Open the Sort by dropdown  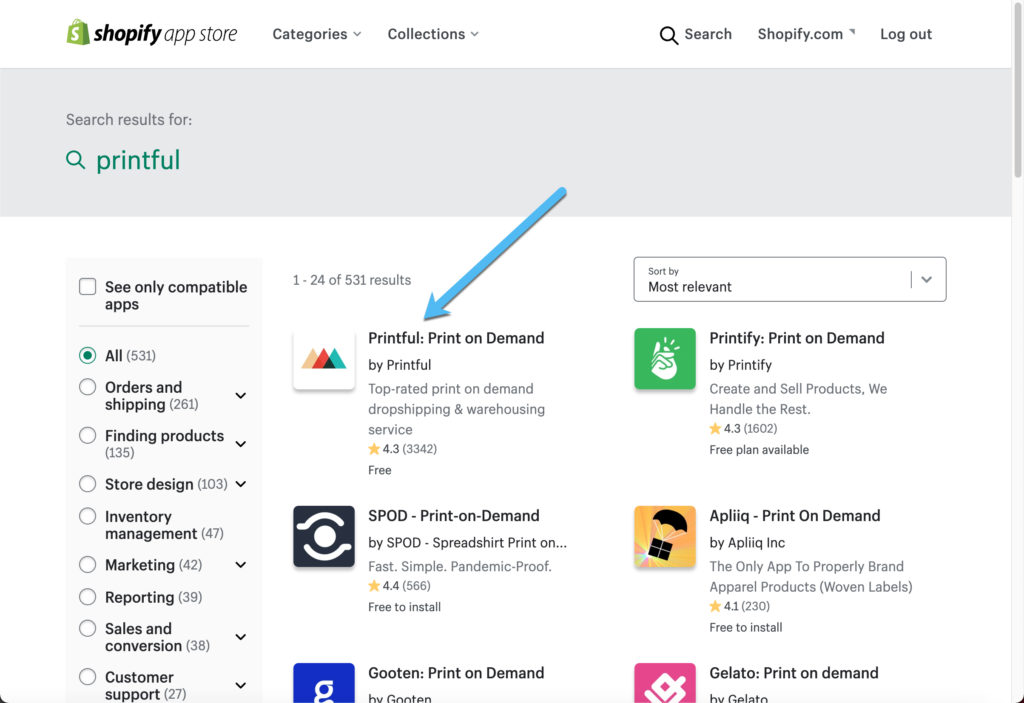click(x=789, y=279)
